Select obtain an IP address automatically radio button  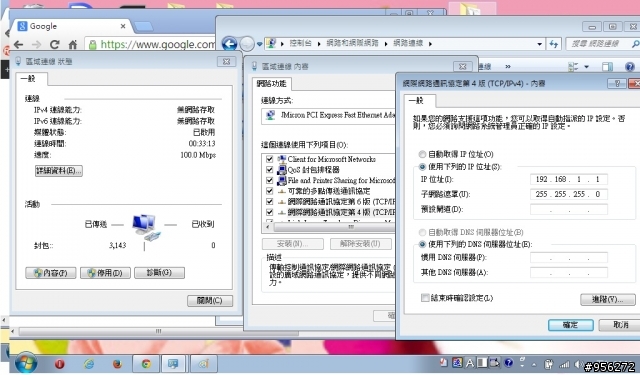click(x=422, y=154)
